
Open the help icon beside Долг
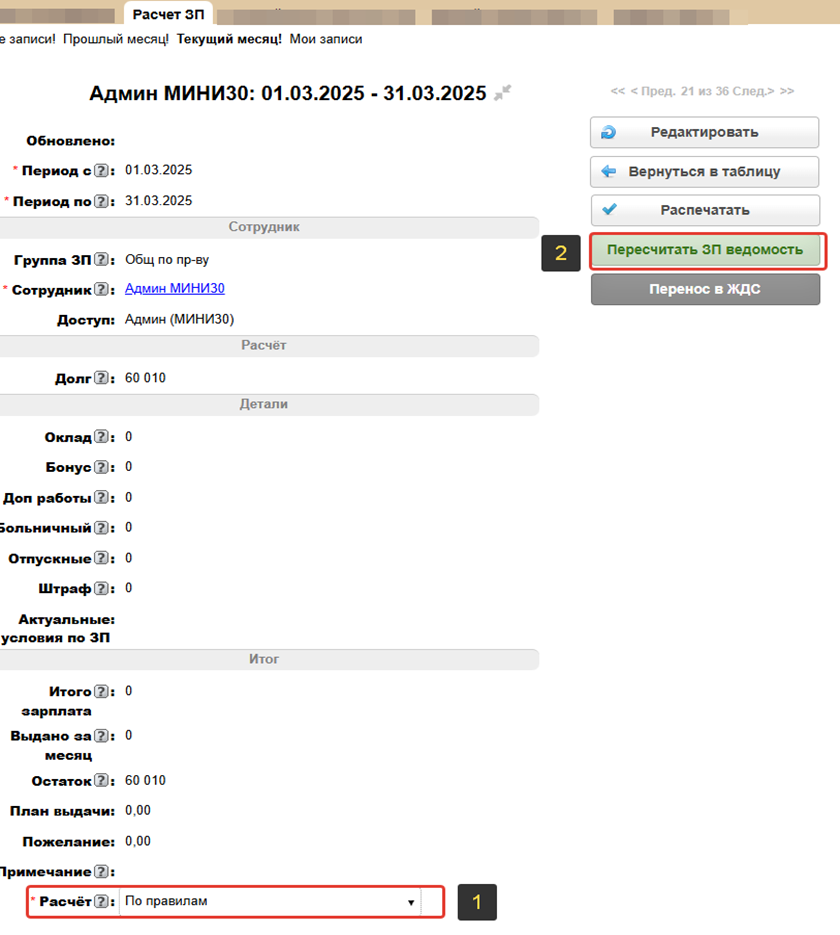point(101,379)
